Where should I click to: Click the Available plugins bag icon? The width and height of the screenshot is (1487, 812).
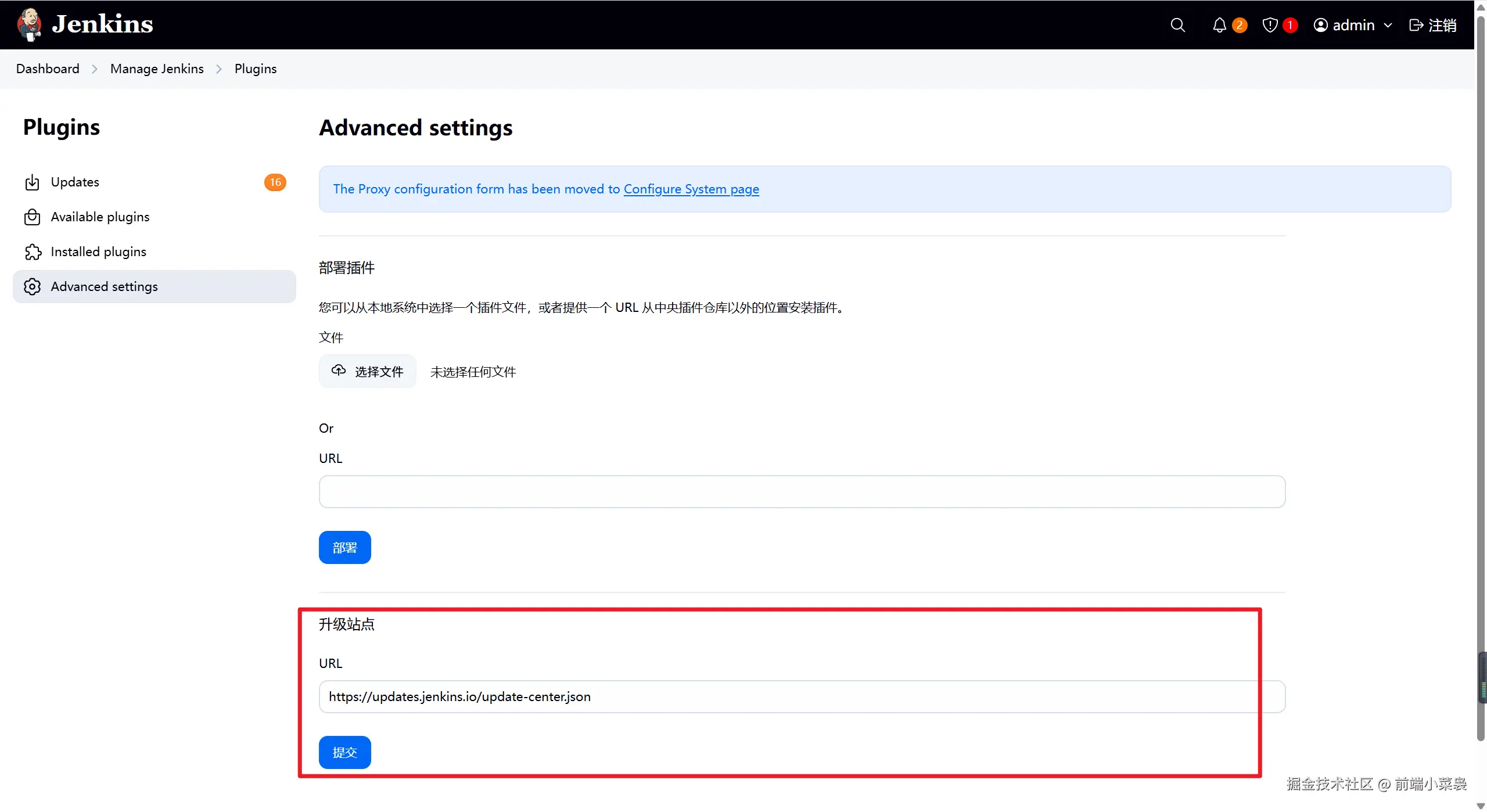(33, 217)
